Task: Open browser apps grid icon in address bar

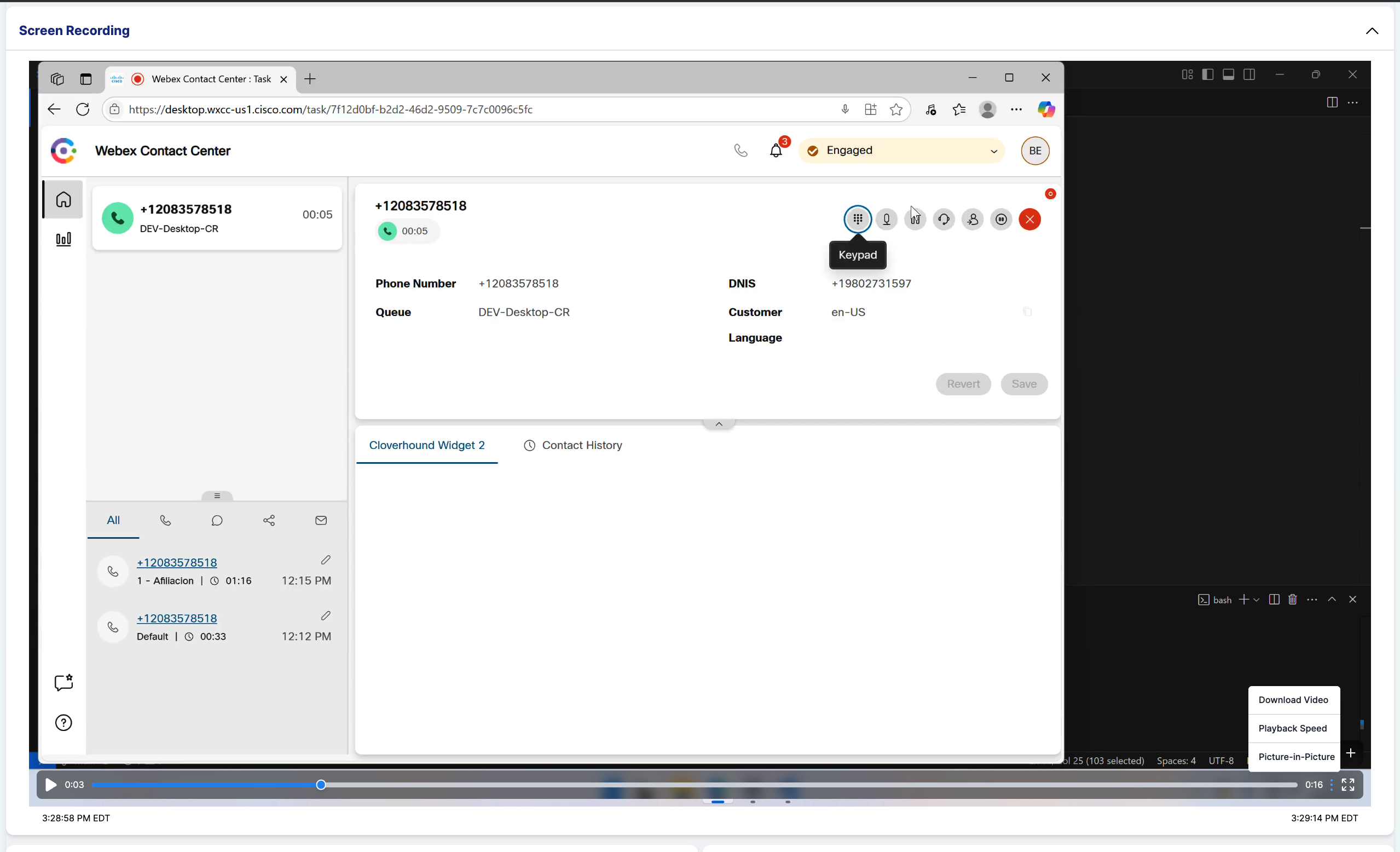Action: 870,109
